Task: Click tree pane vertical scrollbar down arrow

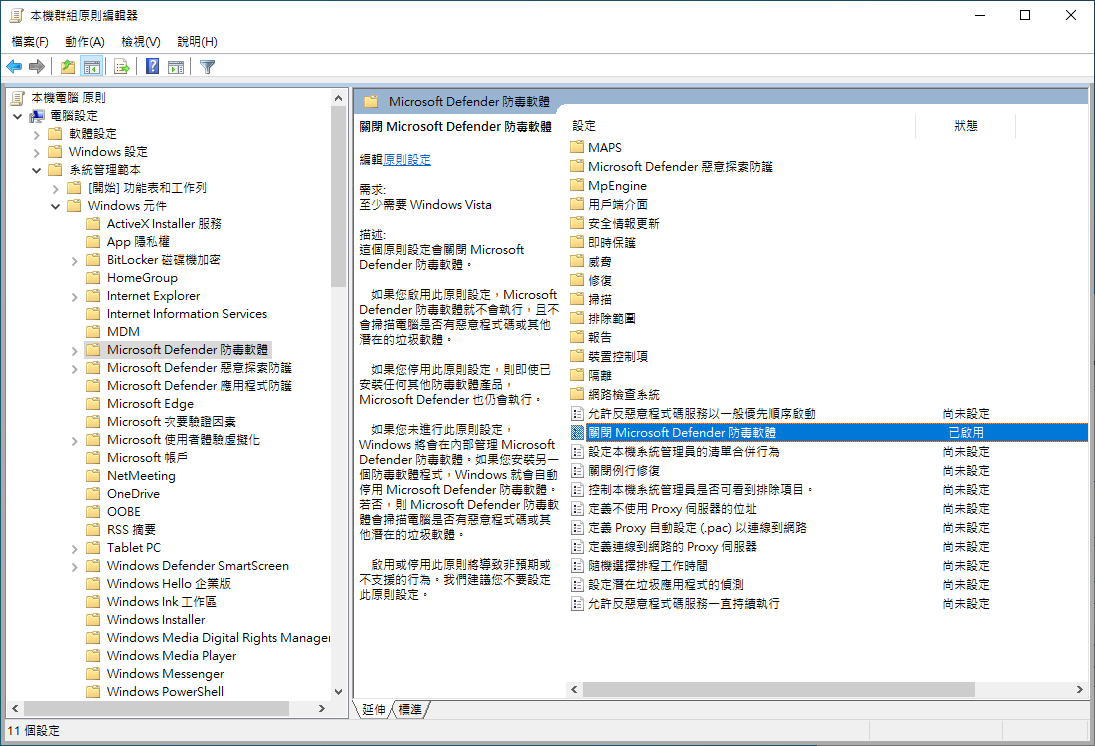Action: click(x=338, y=692)
